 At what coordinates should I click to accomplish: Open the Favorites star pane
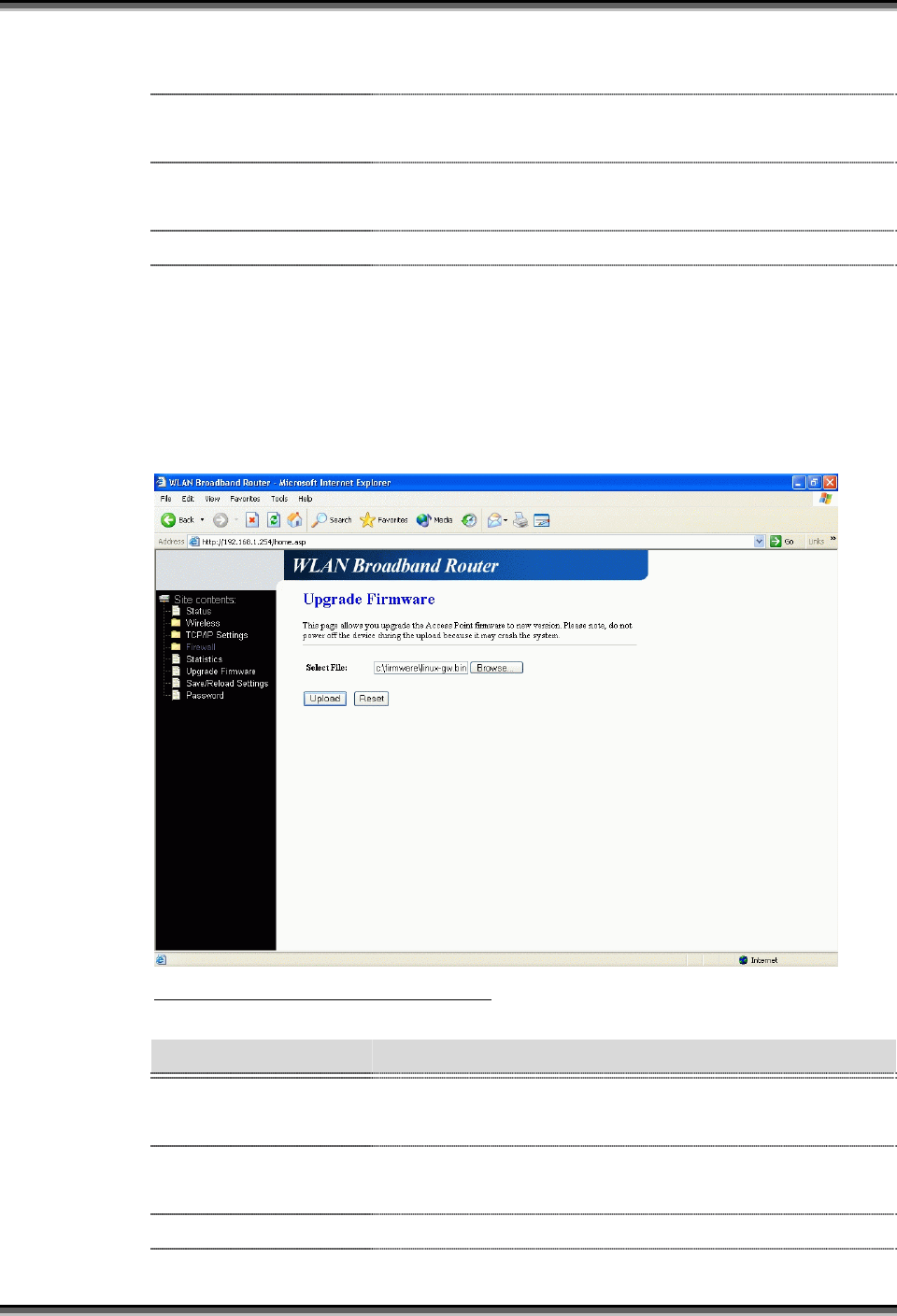coord(384,520)
